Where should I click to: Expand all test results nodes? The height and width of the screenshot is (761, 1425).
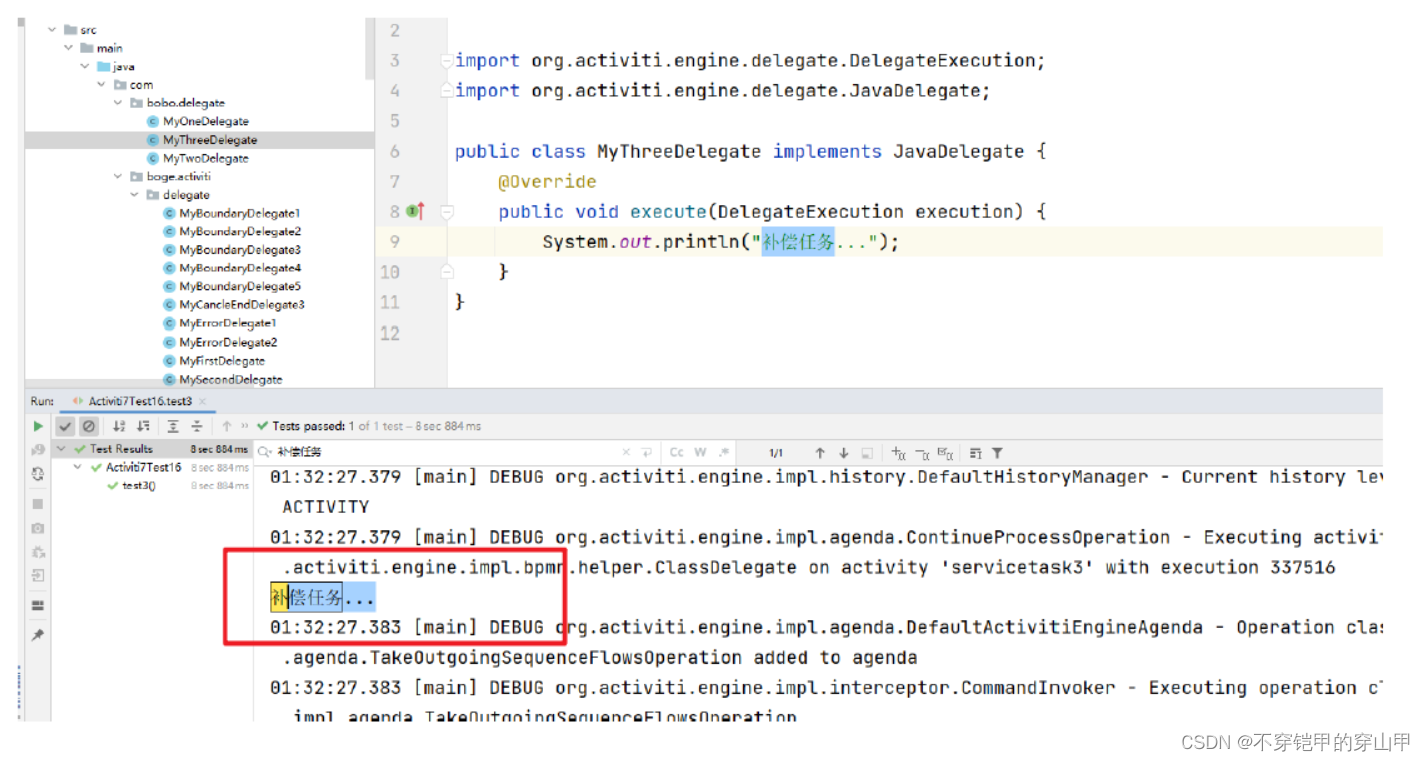click(173, 426)
